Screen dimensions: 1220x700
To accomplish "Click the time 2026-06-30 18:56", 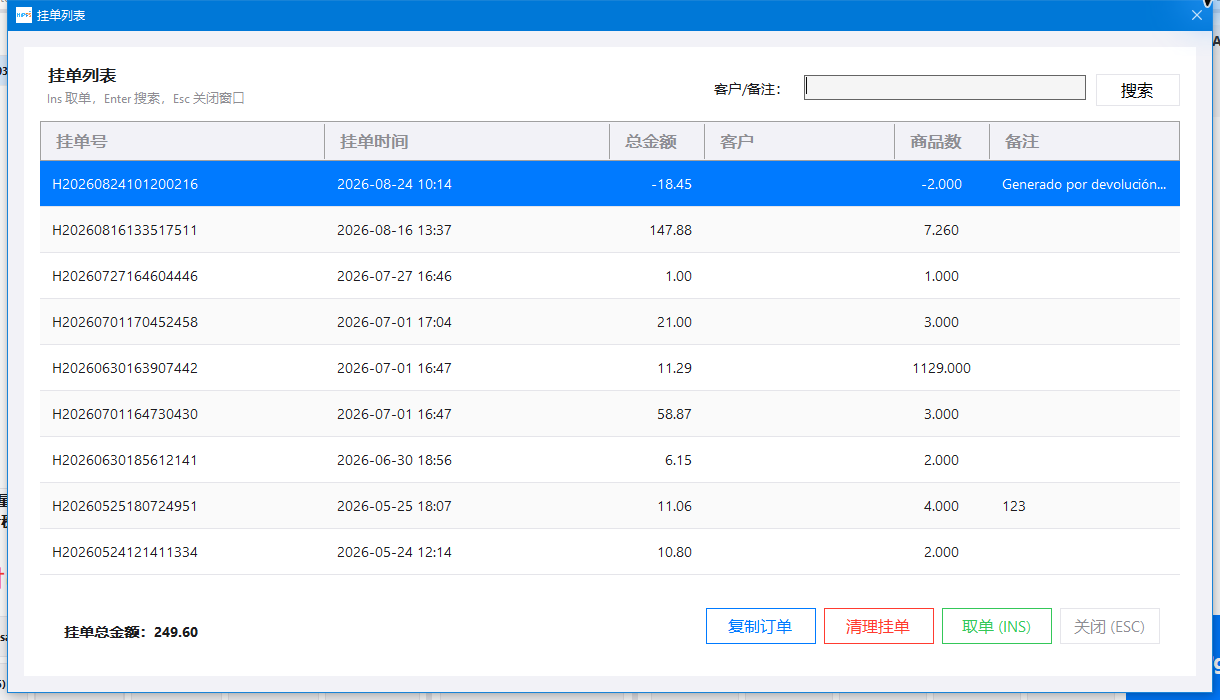I will 394,460.
